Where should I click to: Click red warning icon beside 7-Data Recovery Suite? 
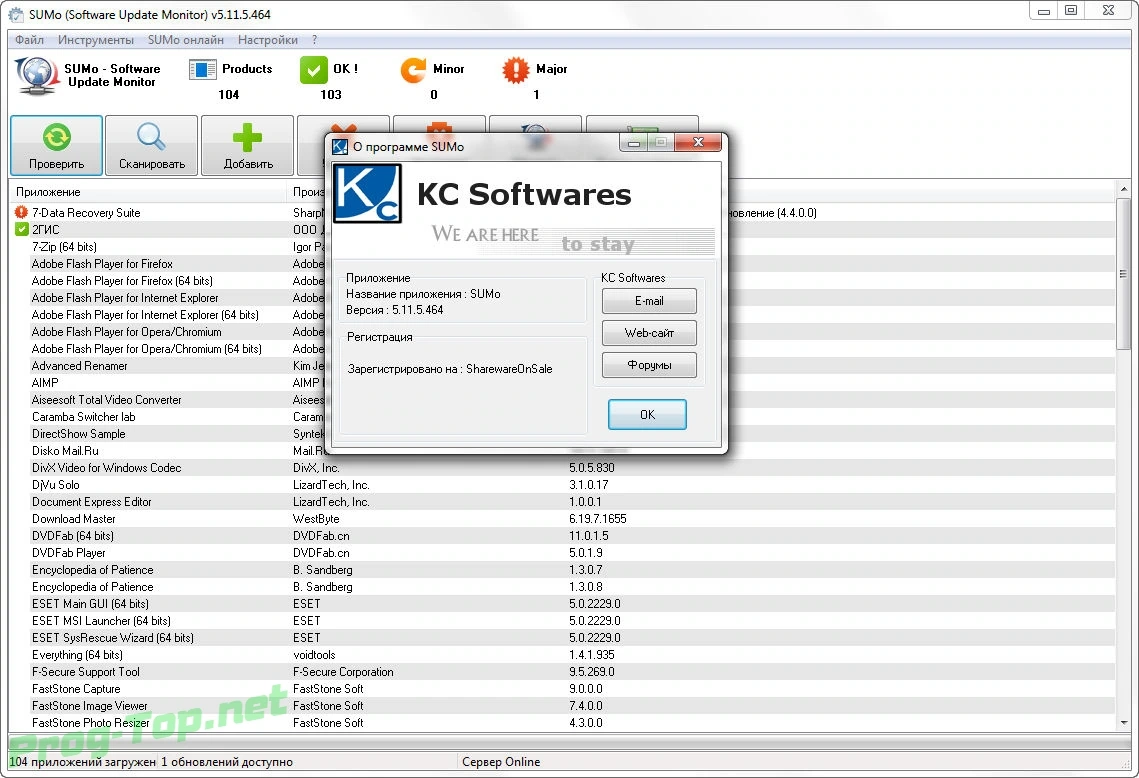pos(21,212)
